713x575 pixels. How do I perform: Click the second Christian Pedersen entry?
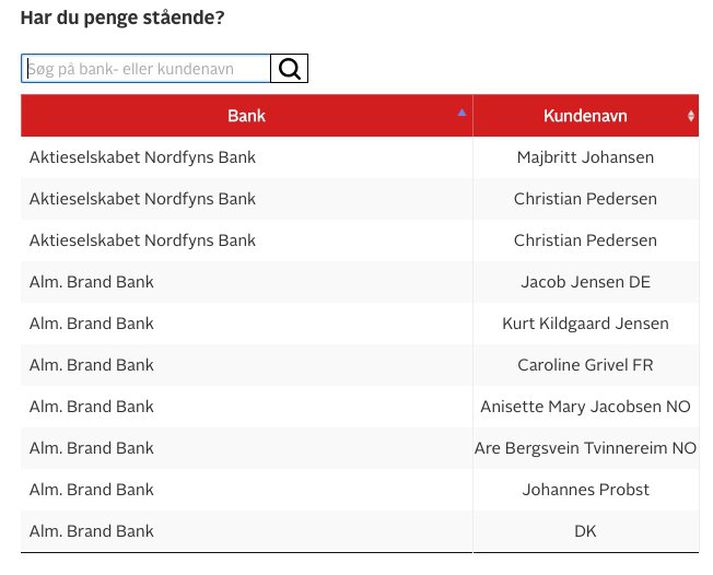click(x=586, y=240)
